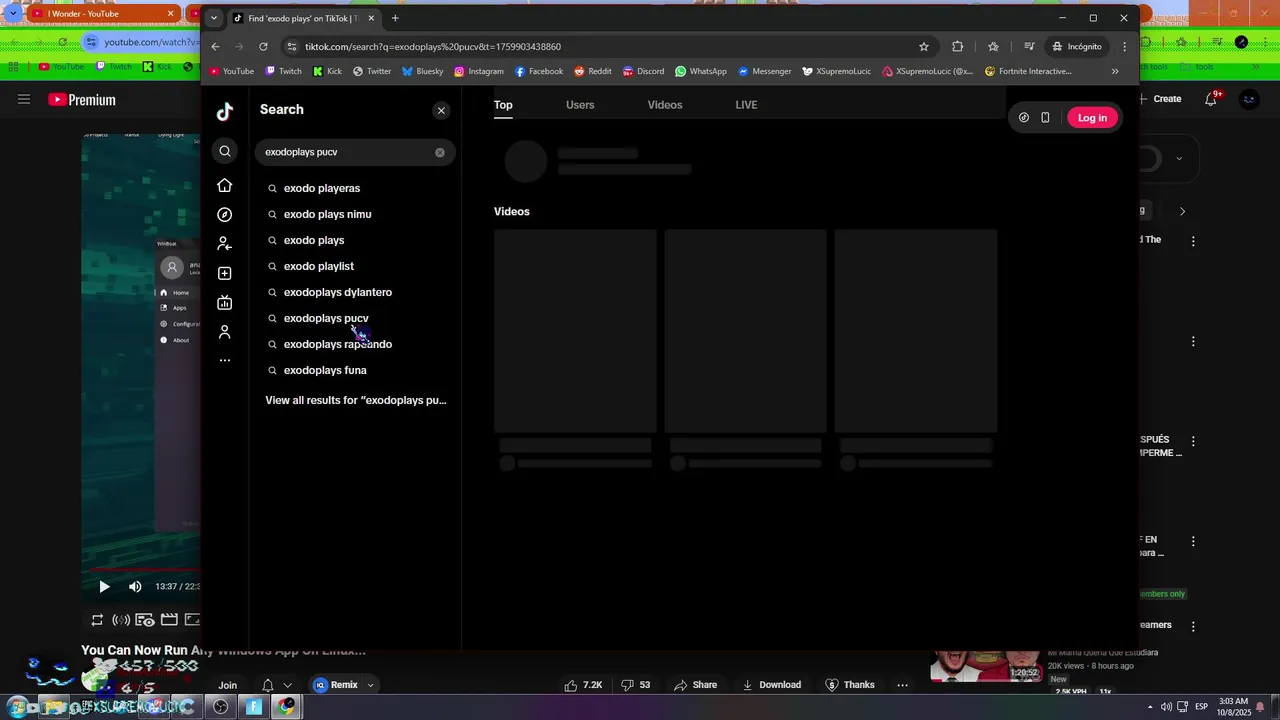View all results for exodoplays pucv
The image size is (1280, 720).
pyautogui.click(x=356, y=400)
